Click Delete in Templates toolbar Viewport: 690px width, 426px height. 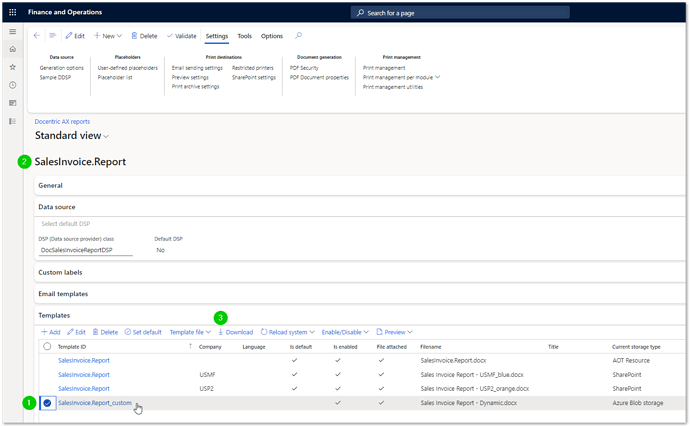(105, 332)
